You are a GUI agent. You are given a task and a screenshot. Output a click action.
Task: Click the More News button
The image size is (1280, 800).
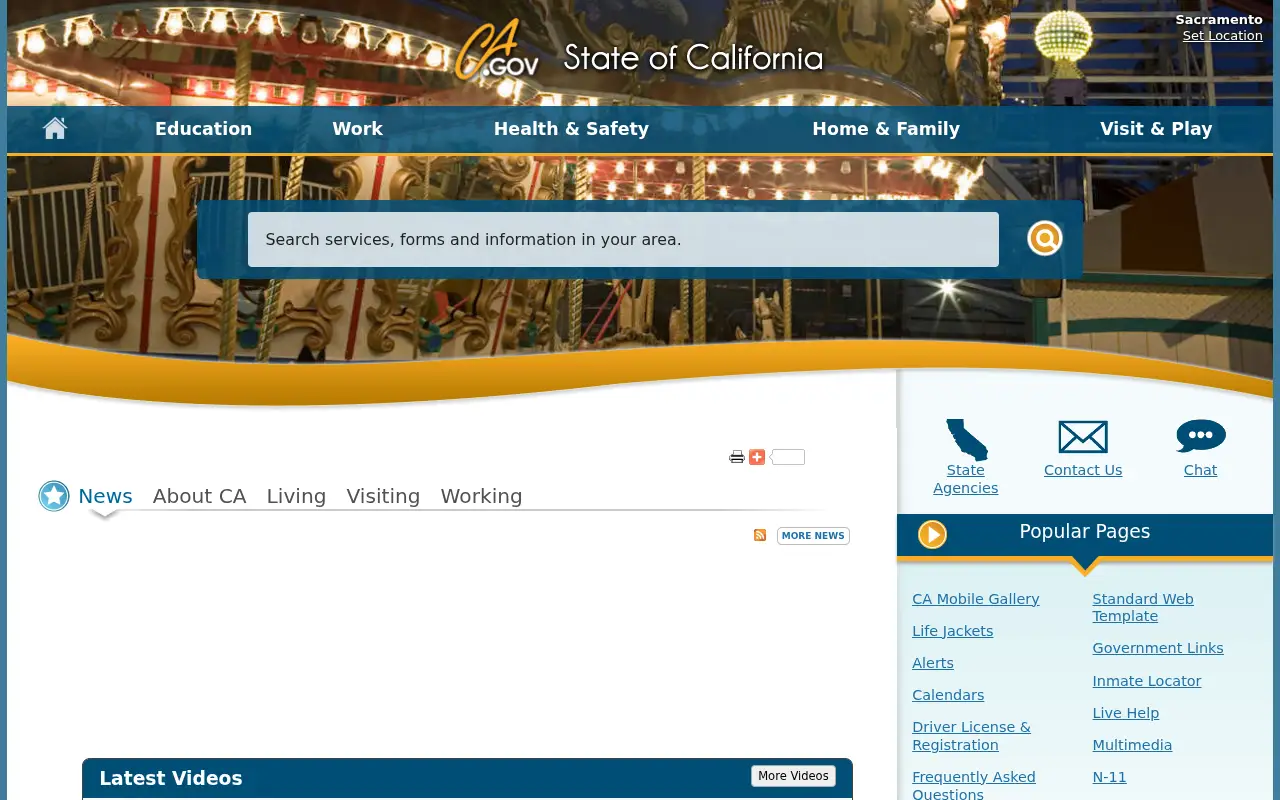tap(813, 536)
